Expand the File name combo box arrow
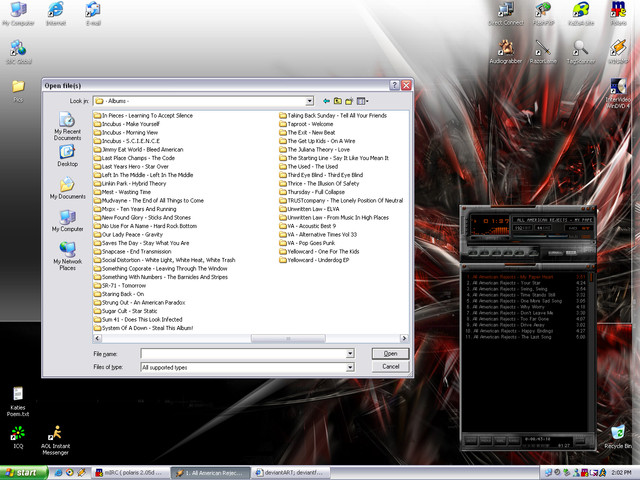Image resolution: width=640 pixels, height=480 pixels. [x=350, y=353]
